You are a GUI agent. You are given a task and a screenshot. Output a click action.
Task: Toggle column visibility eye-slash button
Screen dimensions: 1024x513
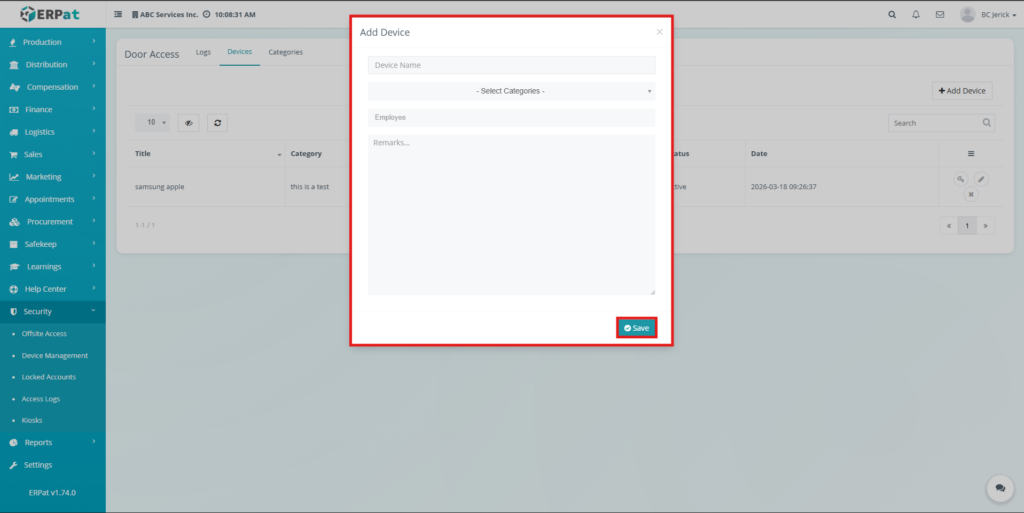pos(188,123)
